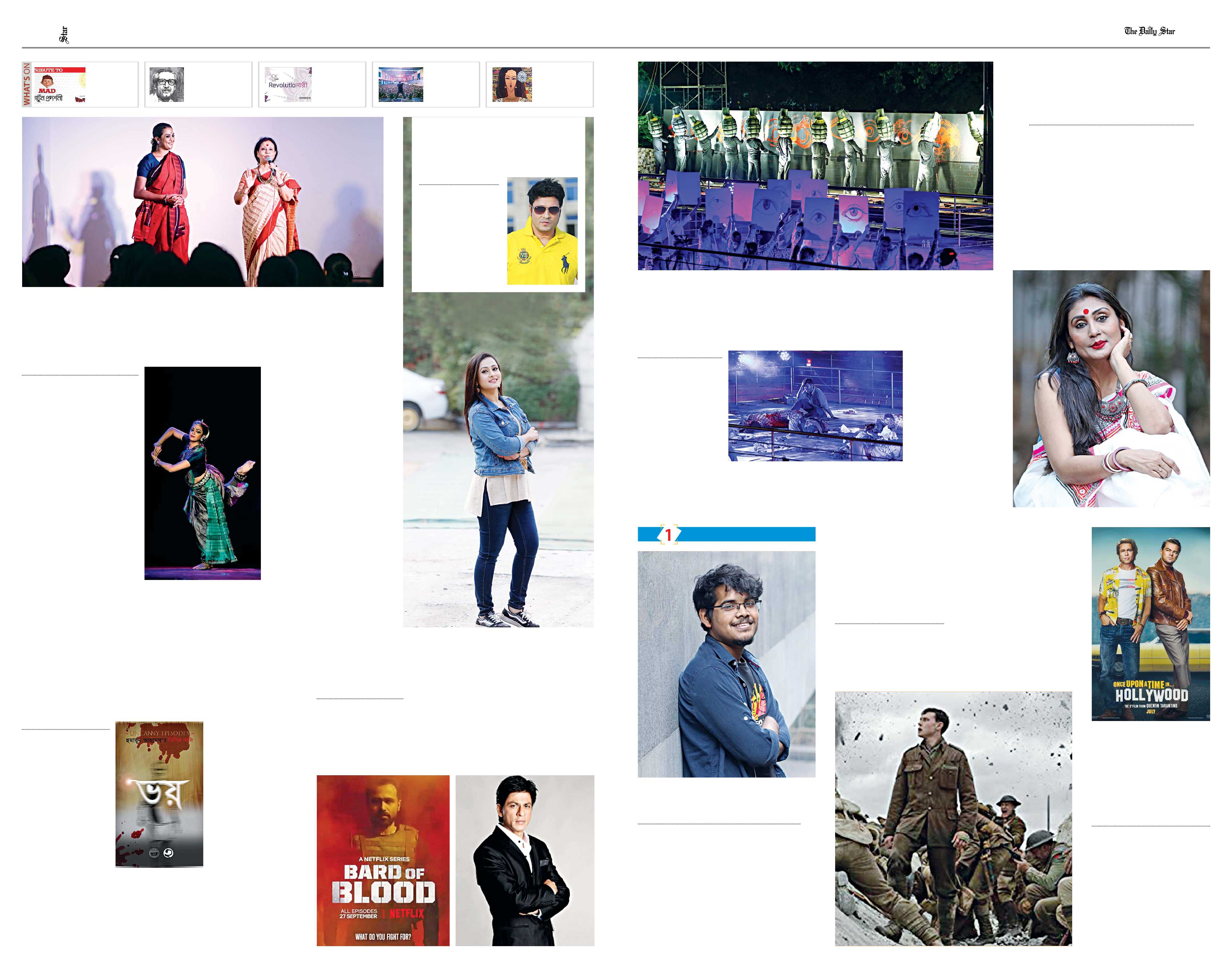Click the Bard of Blood Netflix poster
The height and width of the screenshot is (968, 1232).
(383, 860)
